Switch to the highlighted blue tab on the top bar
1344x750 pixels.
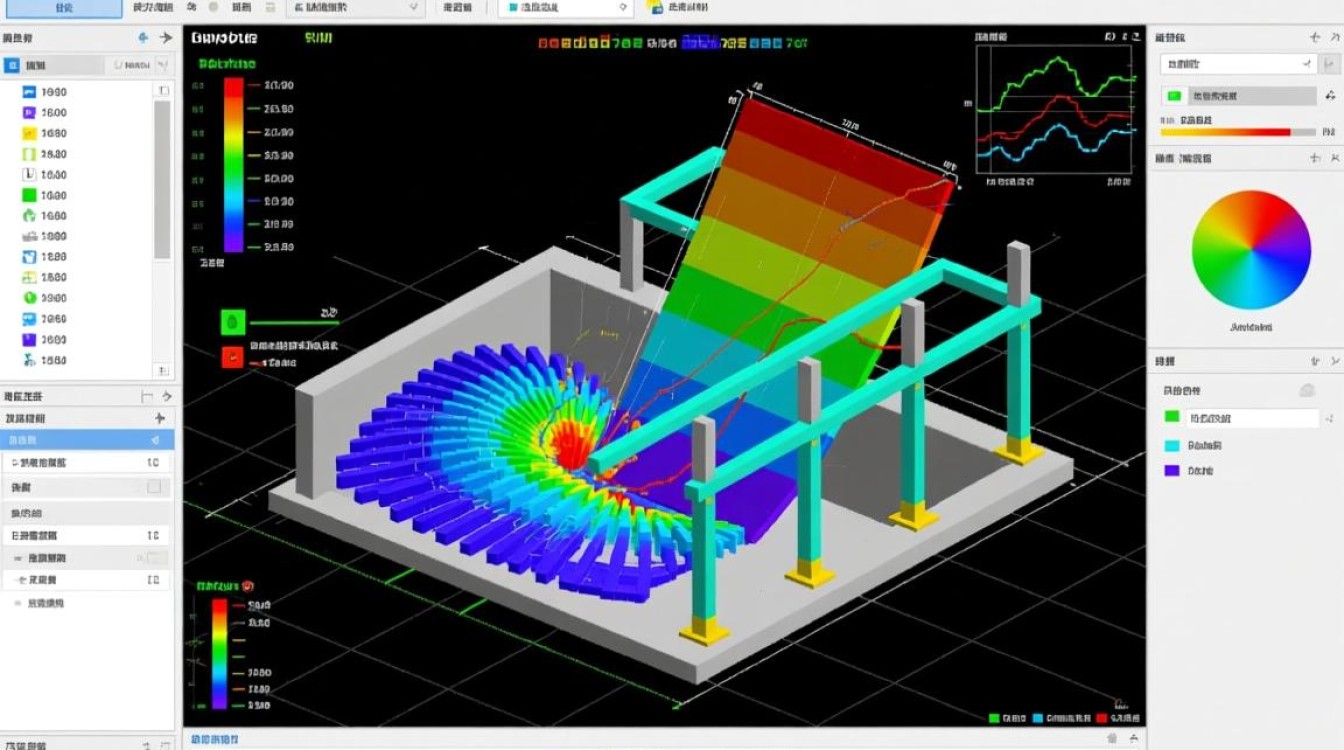tap(63, 7)
